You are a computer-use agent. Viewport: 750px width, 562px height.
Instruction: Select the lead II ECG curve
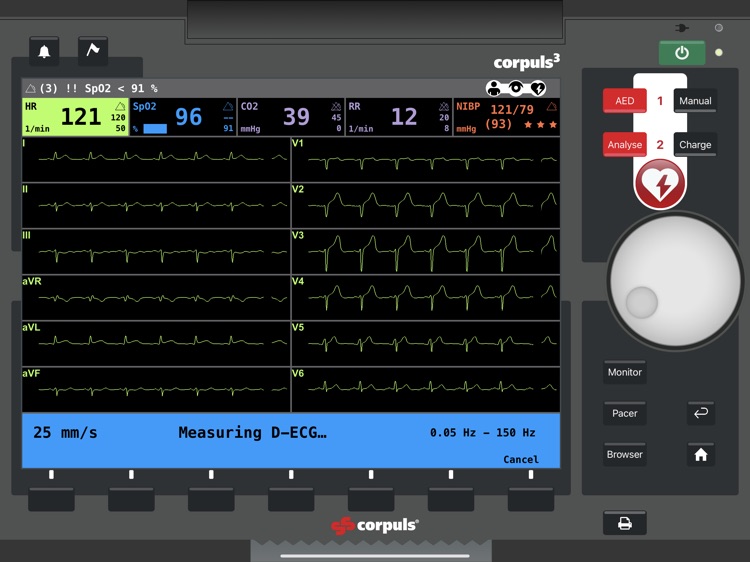click(x=156, y=206)
